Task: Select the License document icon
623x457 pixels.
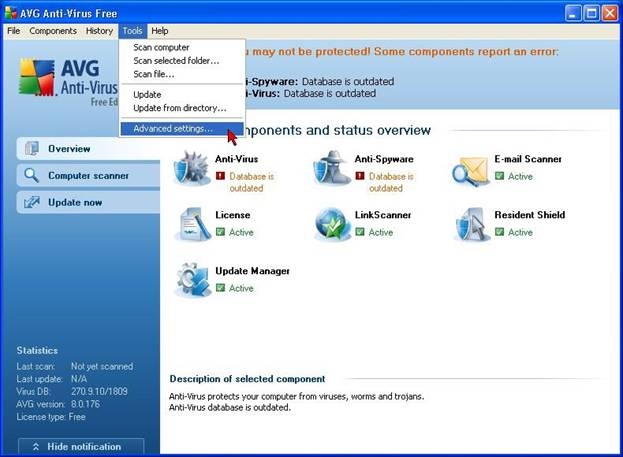Action: tap(193, 224)
